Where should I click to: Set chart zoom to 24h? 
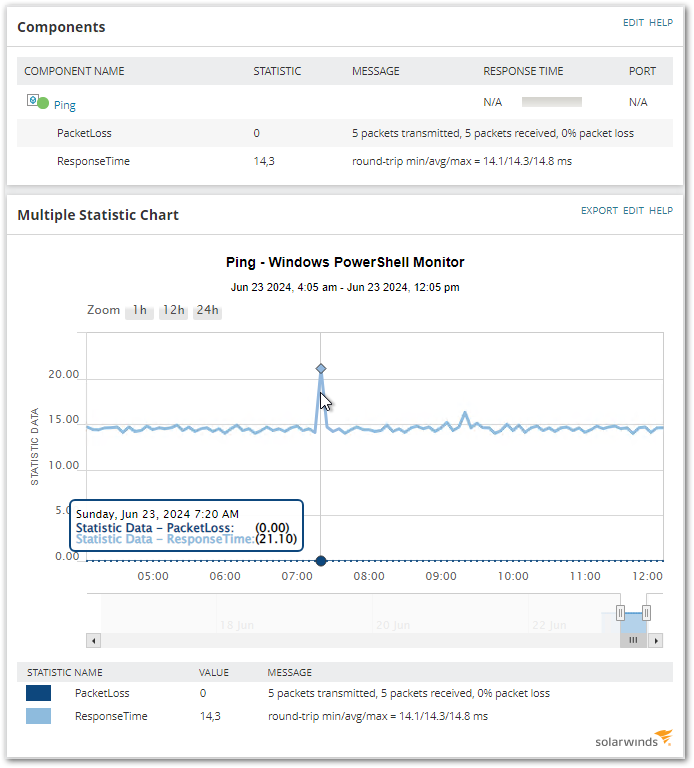(x=207, y=311)
